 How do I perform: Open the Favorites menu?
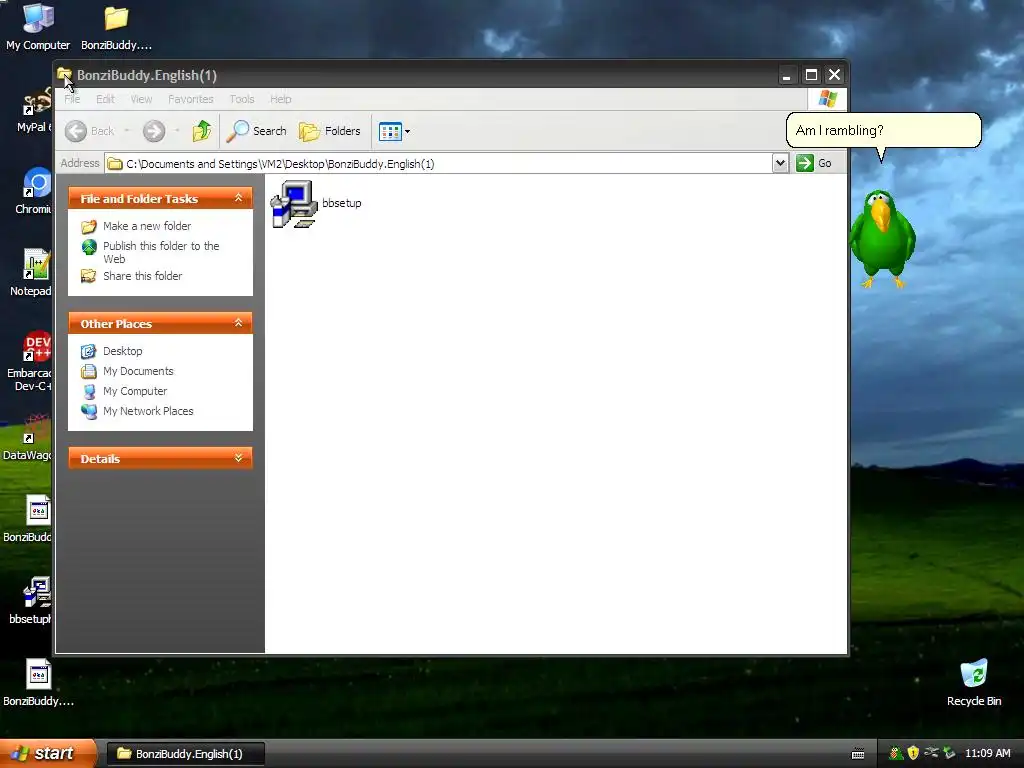pyautogui.click(x=191, y=99)
